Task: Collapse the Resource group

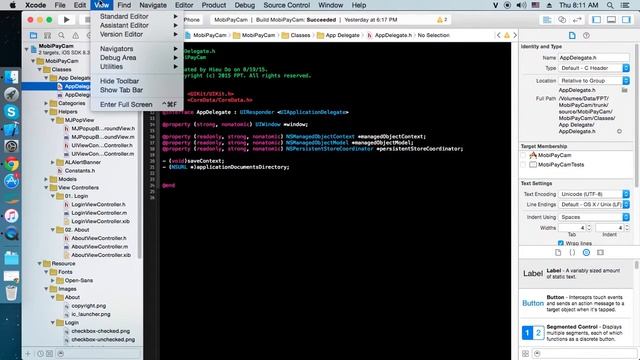Action: (x=40, y=264)
